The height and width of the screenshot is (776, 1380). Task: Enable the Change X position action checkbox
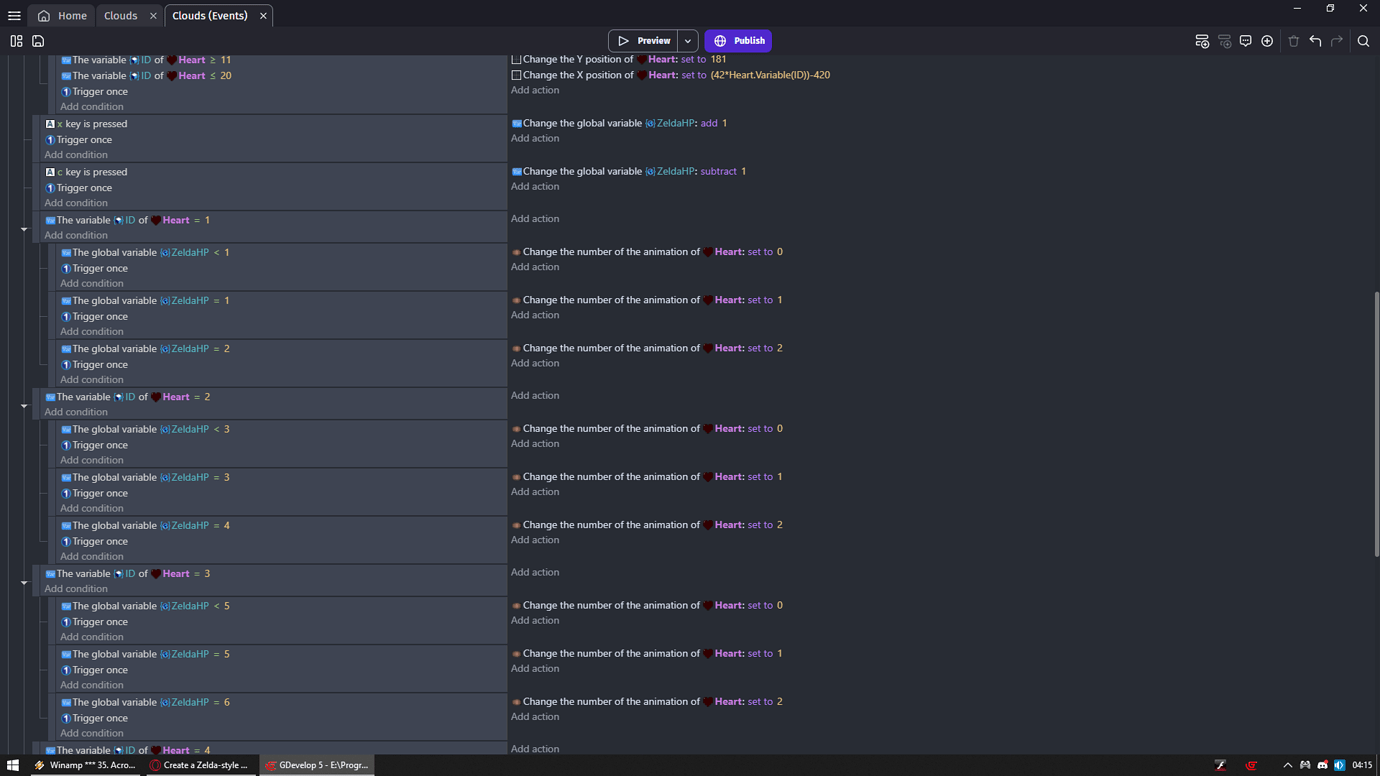[516, 75]
